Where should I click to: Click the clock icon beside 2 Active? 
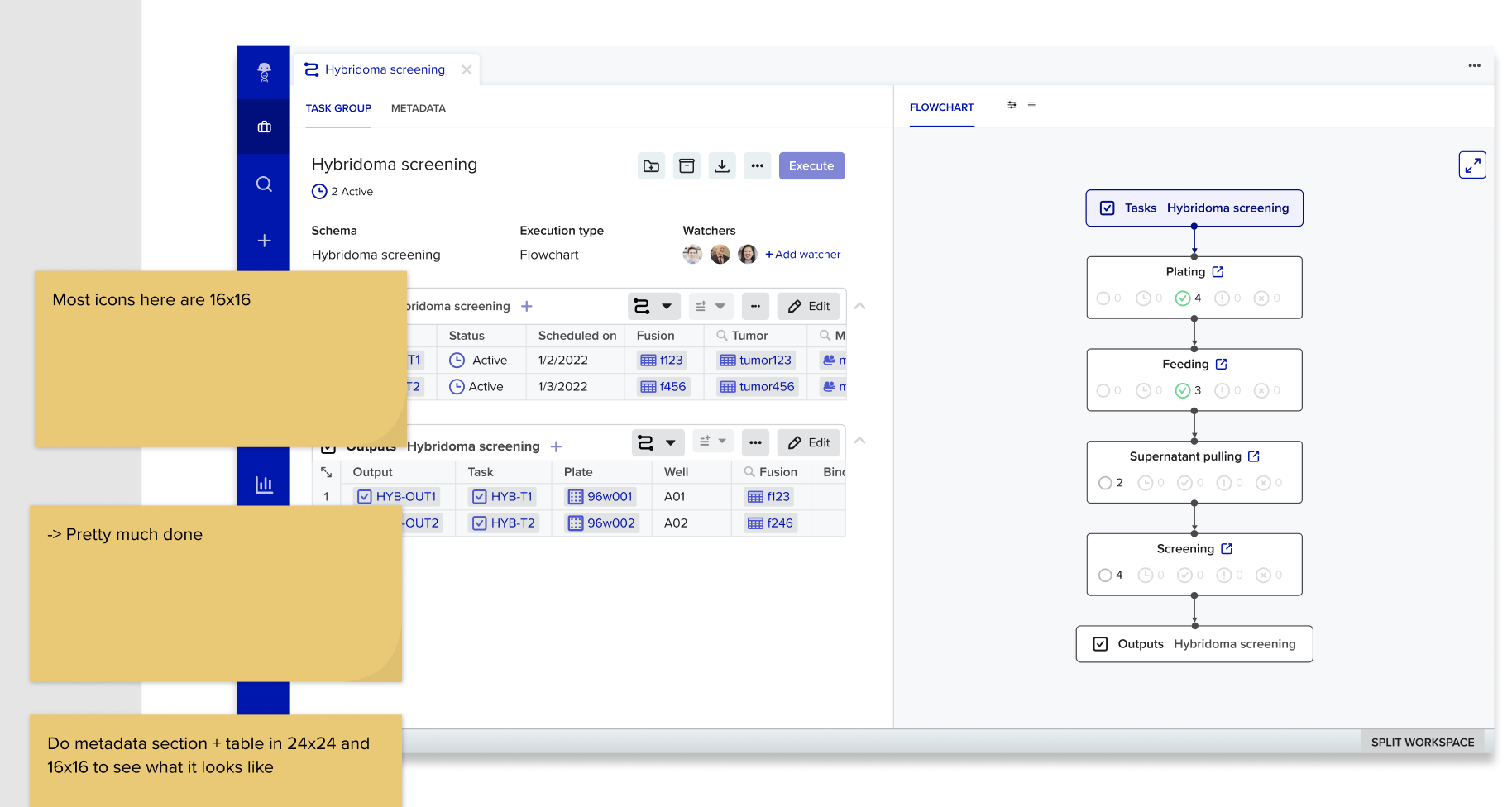319,191
